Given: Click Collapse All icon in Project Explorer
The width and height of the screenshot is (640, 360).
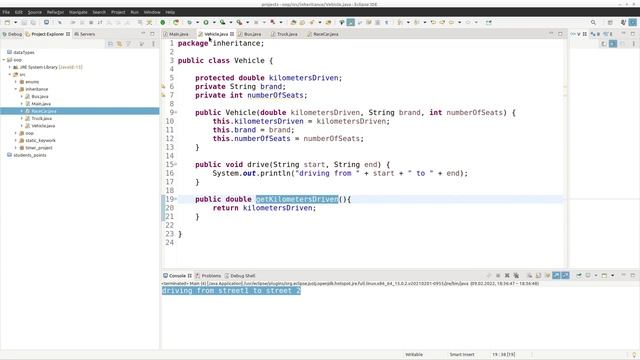Looking at the screenshot, I should pos(110,44).
